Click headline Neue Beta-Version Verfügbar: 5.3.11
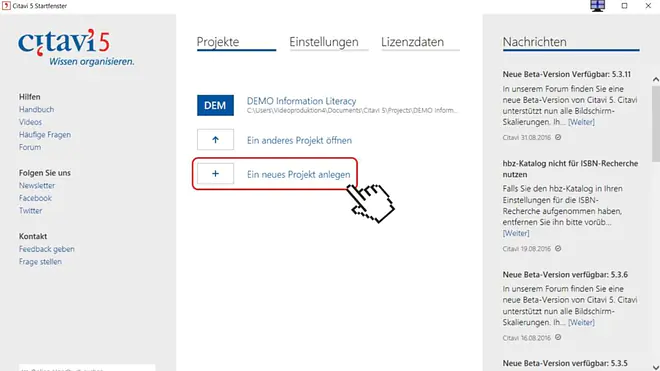 (567, 75)
